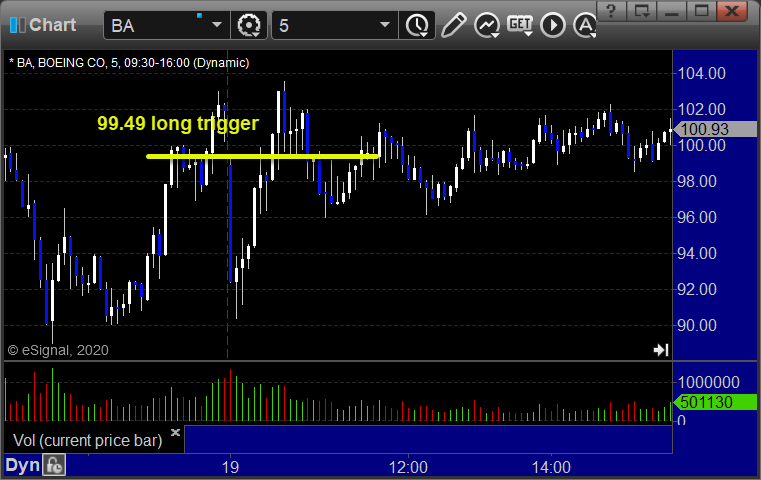The width and height of the screenshot is (761, 480).
Task: Click the 92.00 price axis label
Action: click(697, 289)
